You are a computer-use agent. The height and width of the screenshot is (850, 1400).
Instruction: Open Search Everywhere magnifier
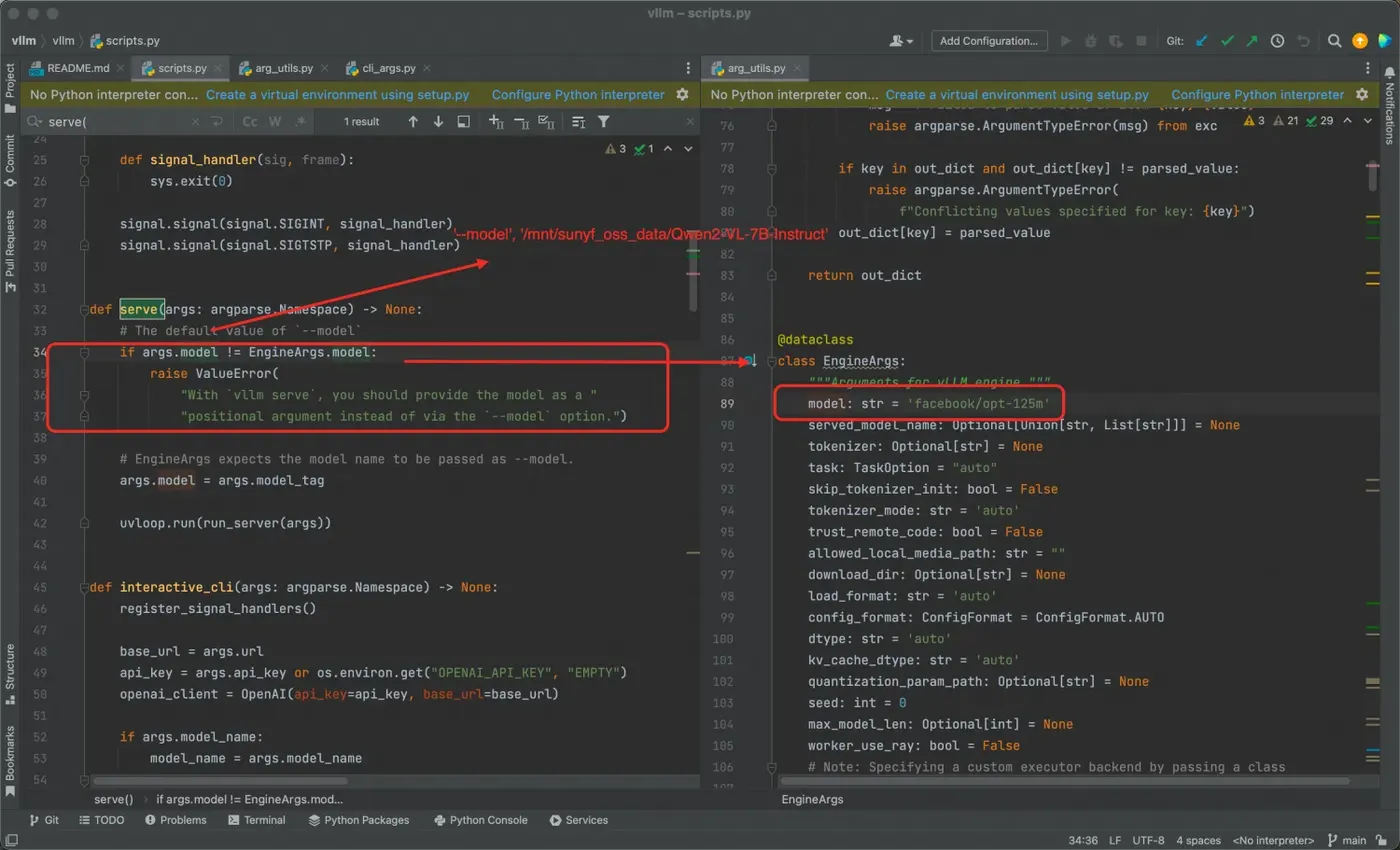pos(1334,41)
